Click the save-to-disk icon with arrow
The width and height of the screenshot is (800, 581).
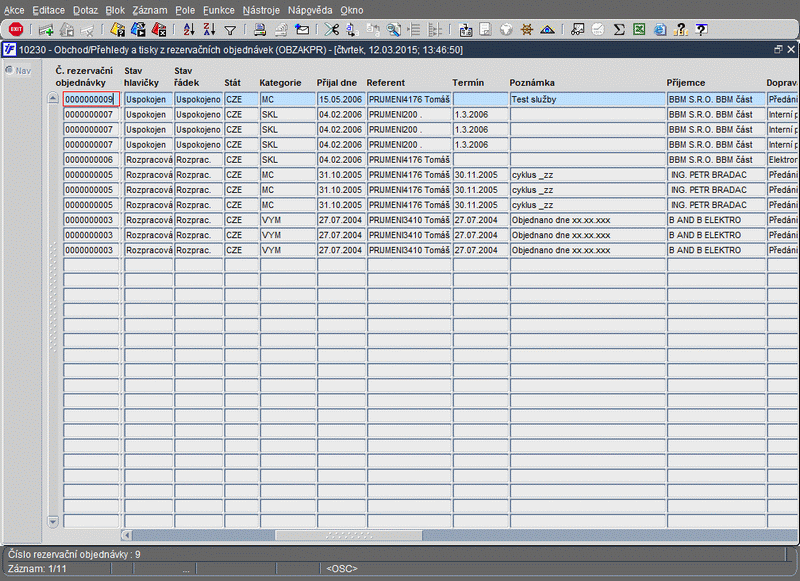click(465, 30)
